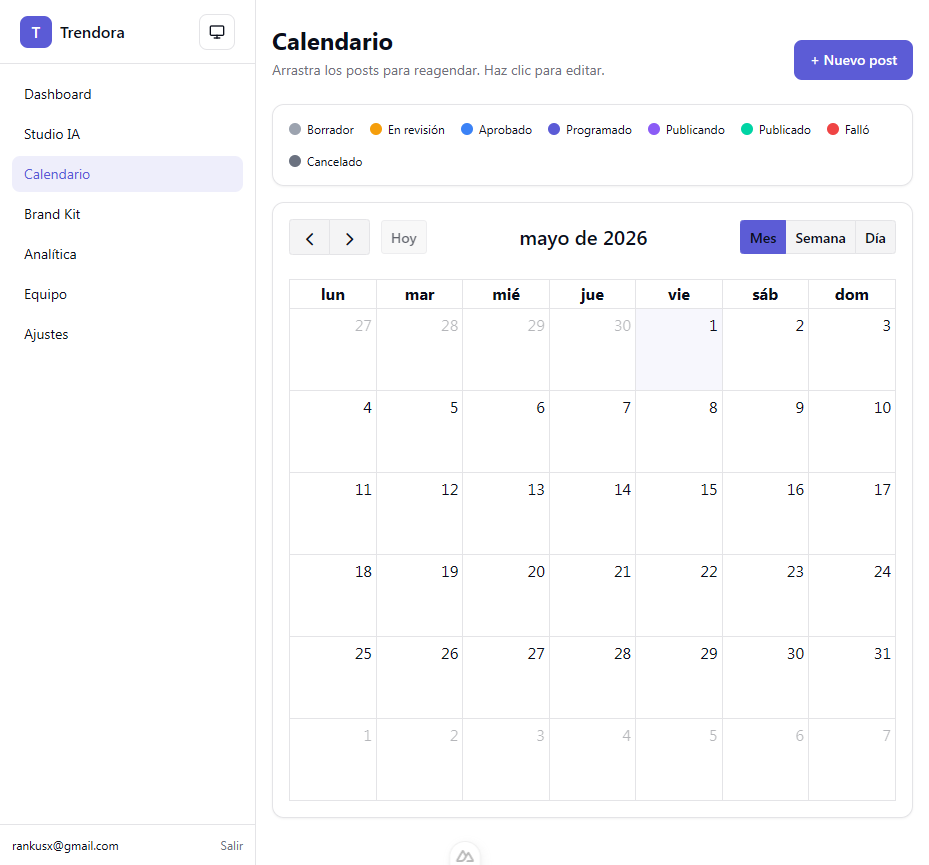929x865 pixels.
Task: Advance to next month with right chevron
Action: 350,238
